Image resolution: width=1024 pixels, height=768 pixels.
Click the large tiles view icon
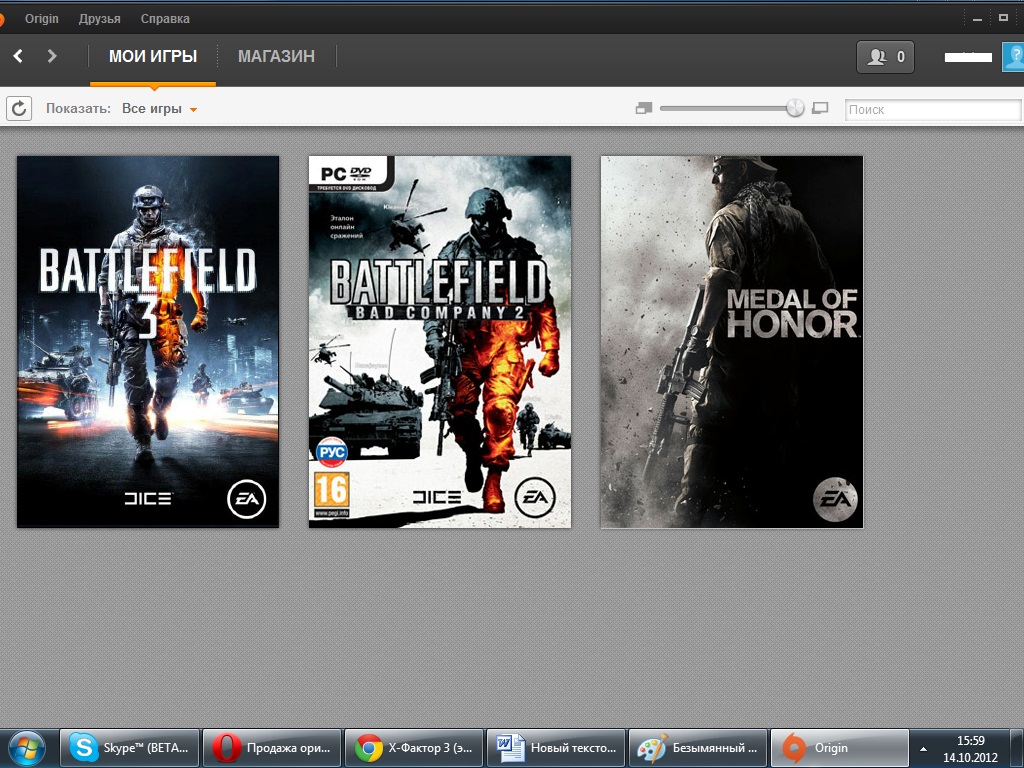click(x=820, y=108)
